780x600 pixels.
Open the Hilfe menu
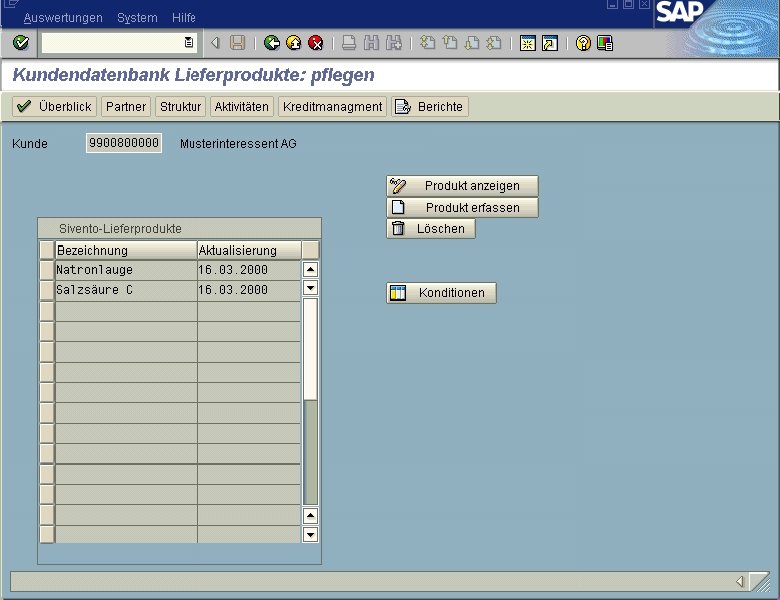184,18
